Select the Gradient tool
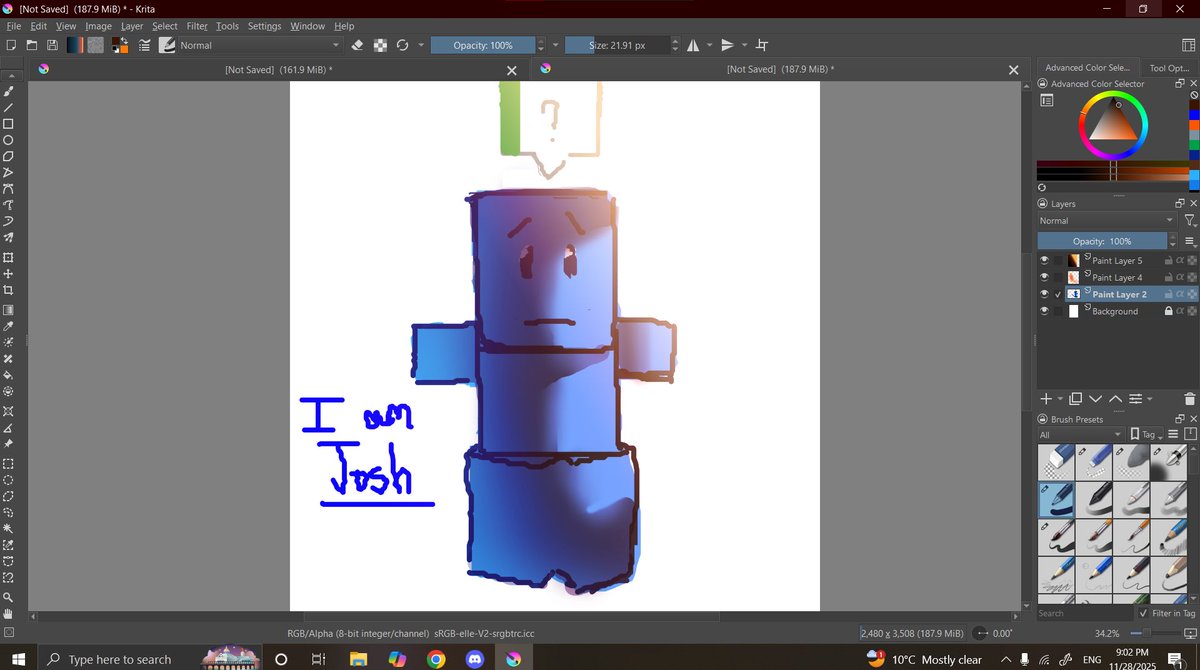 [x=8, y=310]
